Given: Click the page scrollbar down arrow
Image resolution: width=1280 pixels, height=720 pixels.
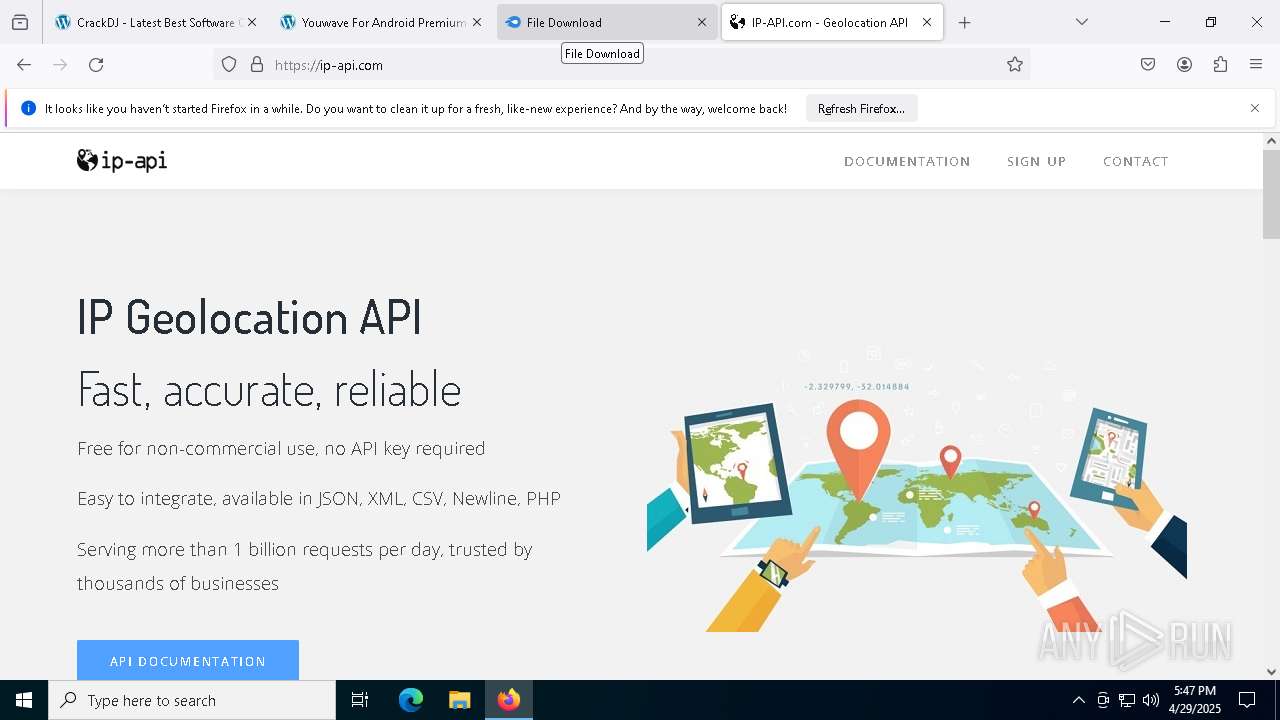Looking at the screenshot, I should (x=1271, y=672).
